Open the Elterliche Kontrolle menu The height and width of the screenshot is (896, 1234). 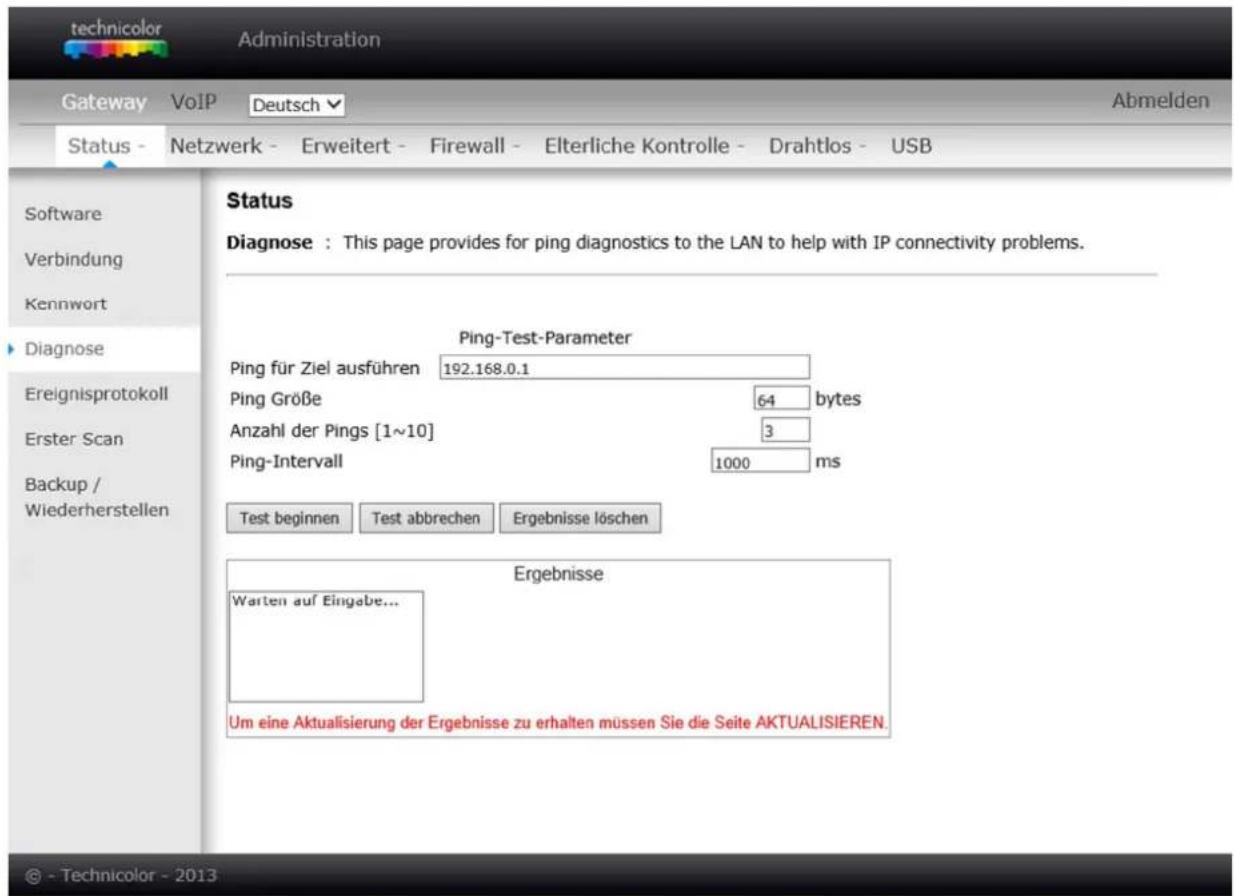point(646,146)
